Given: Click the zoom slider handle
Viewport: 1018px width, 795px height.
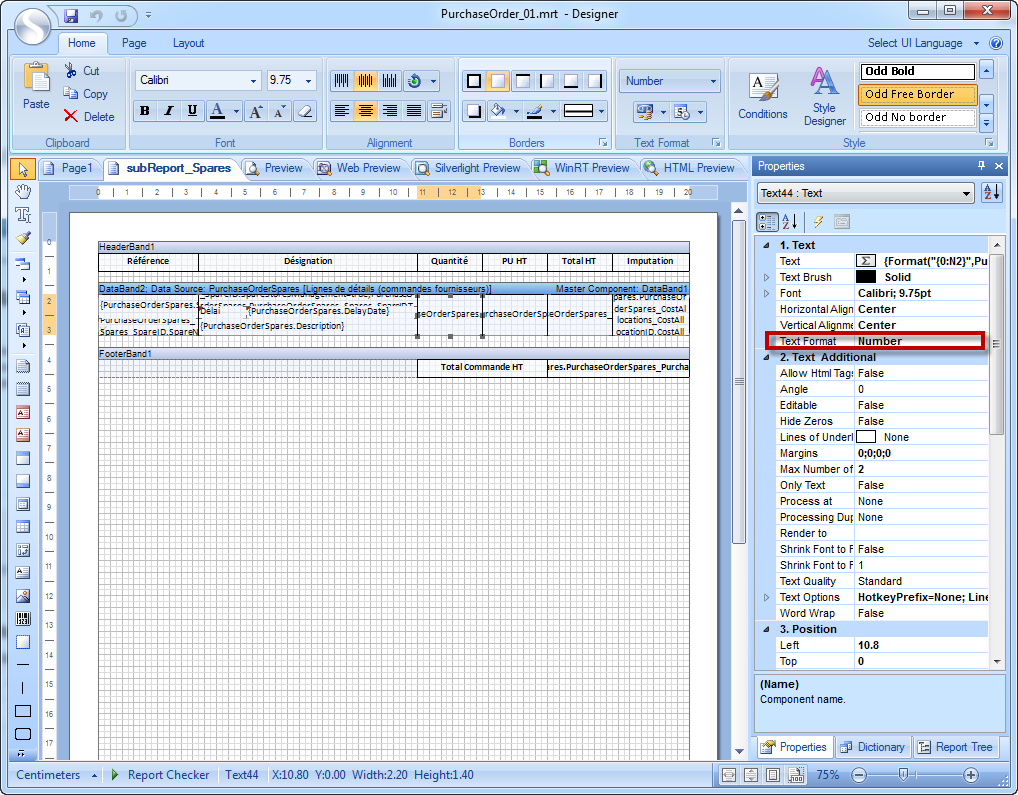Looking at the screenshot, I should pyautogui.click(x=902, y=774).
